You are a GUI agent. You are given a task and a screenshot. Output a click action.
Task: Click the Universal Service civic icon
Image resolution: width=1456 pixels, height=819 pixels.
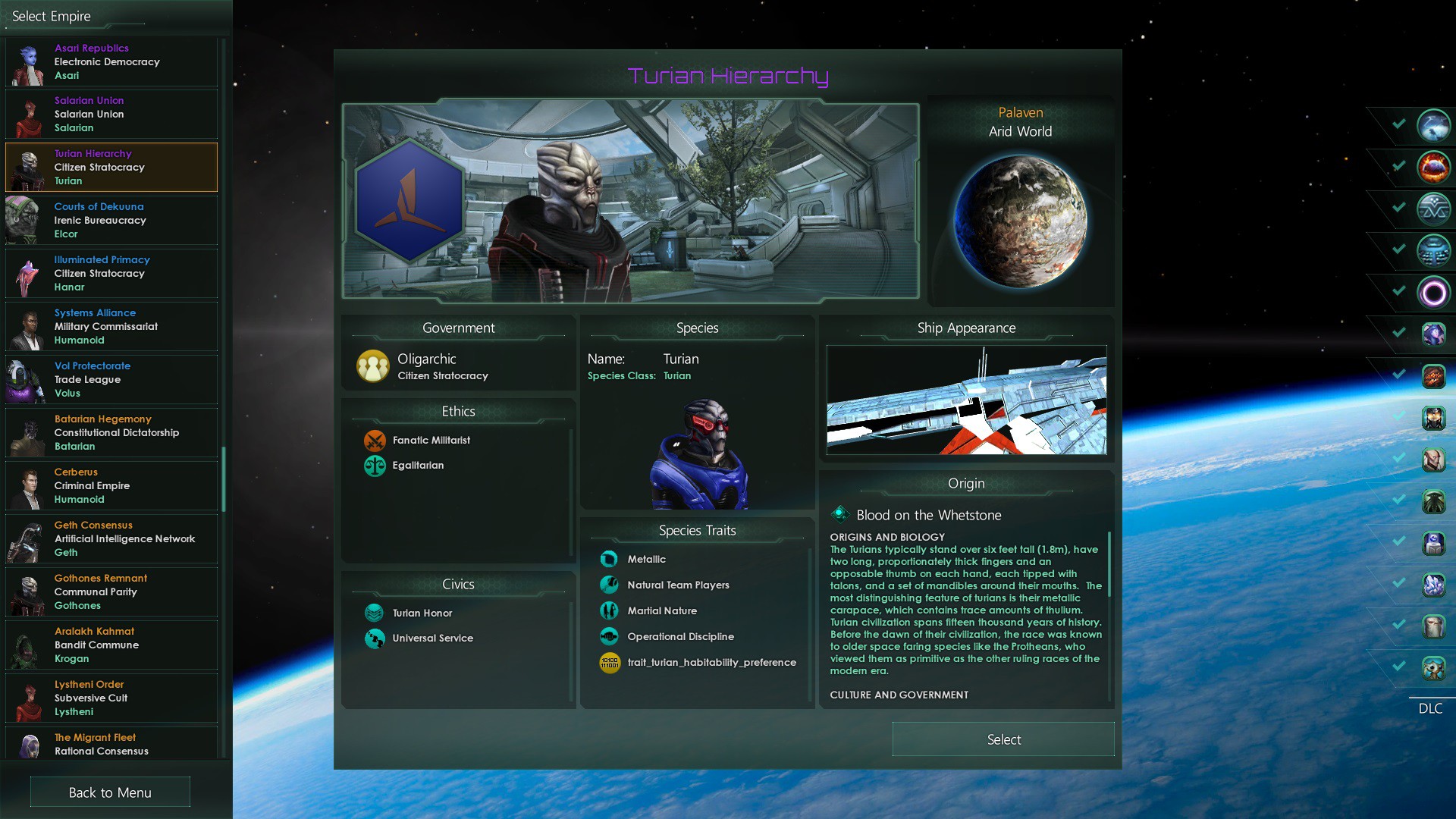pyautogui.click(x=374, y=636)
